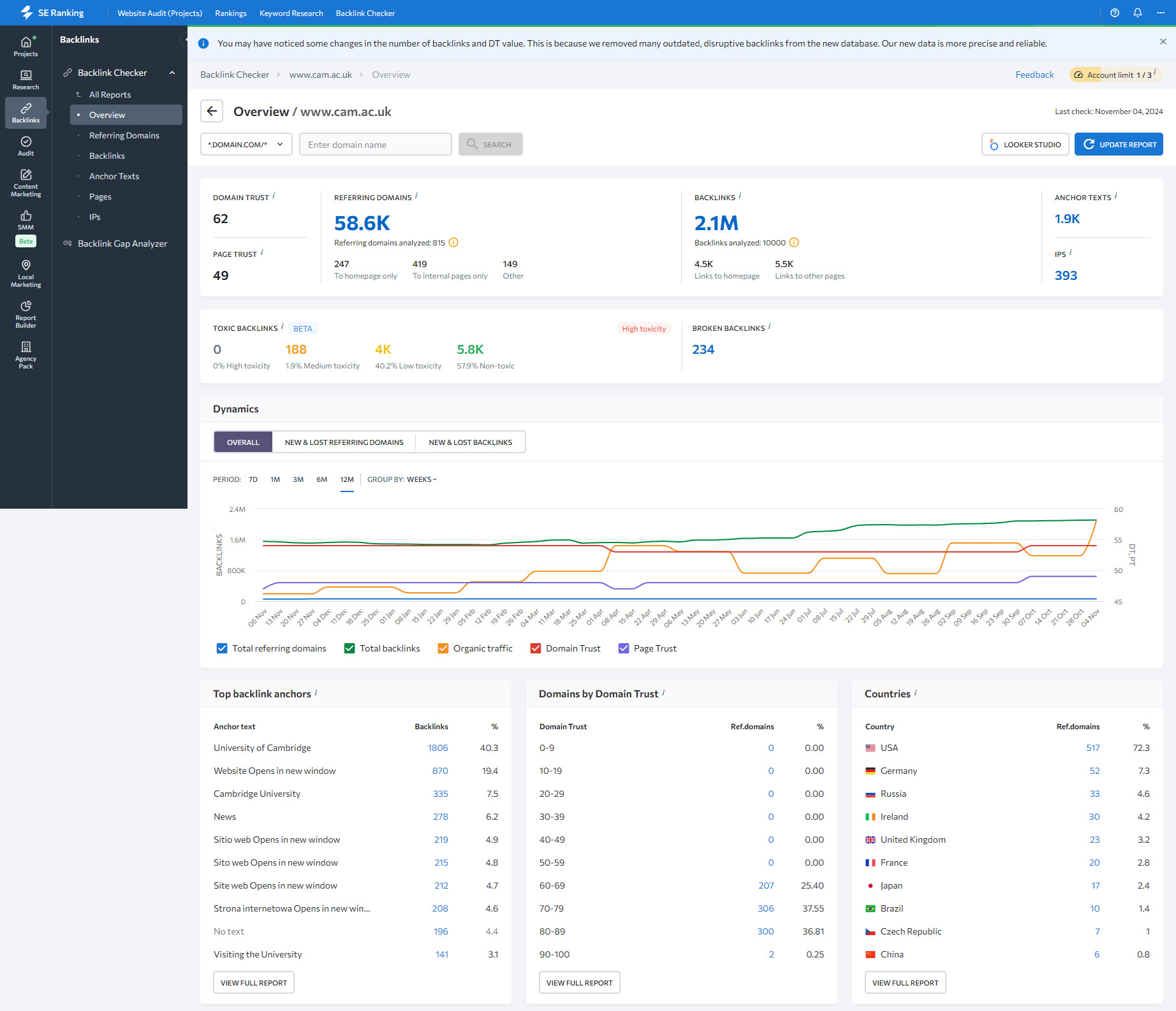This screenshot has width=1176, height=1011.
Task: Select the Backlinks sidebar icon
Action: (26, 113)
